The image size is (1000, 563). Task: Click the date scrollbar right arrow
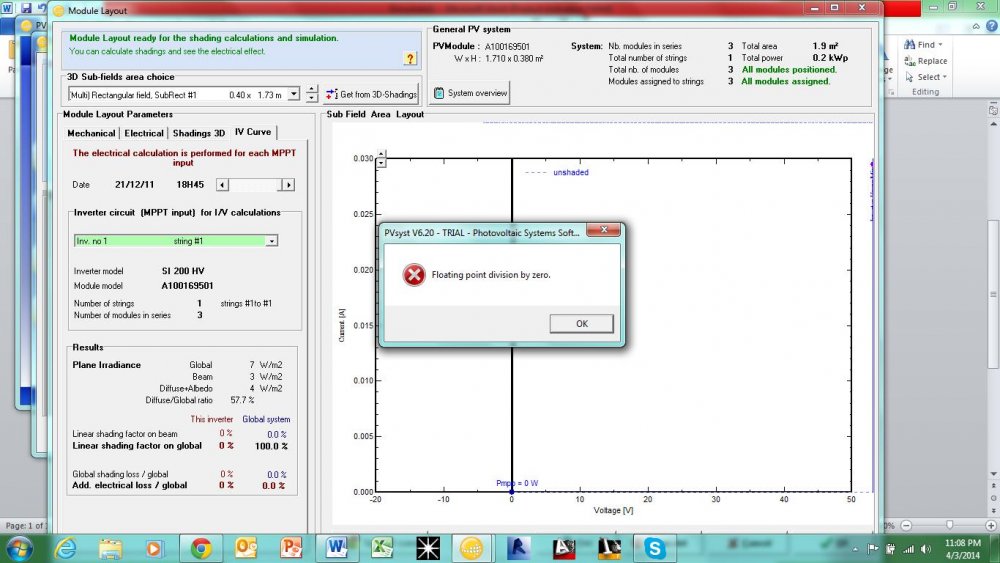point(288,185)
